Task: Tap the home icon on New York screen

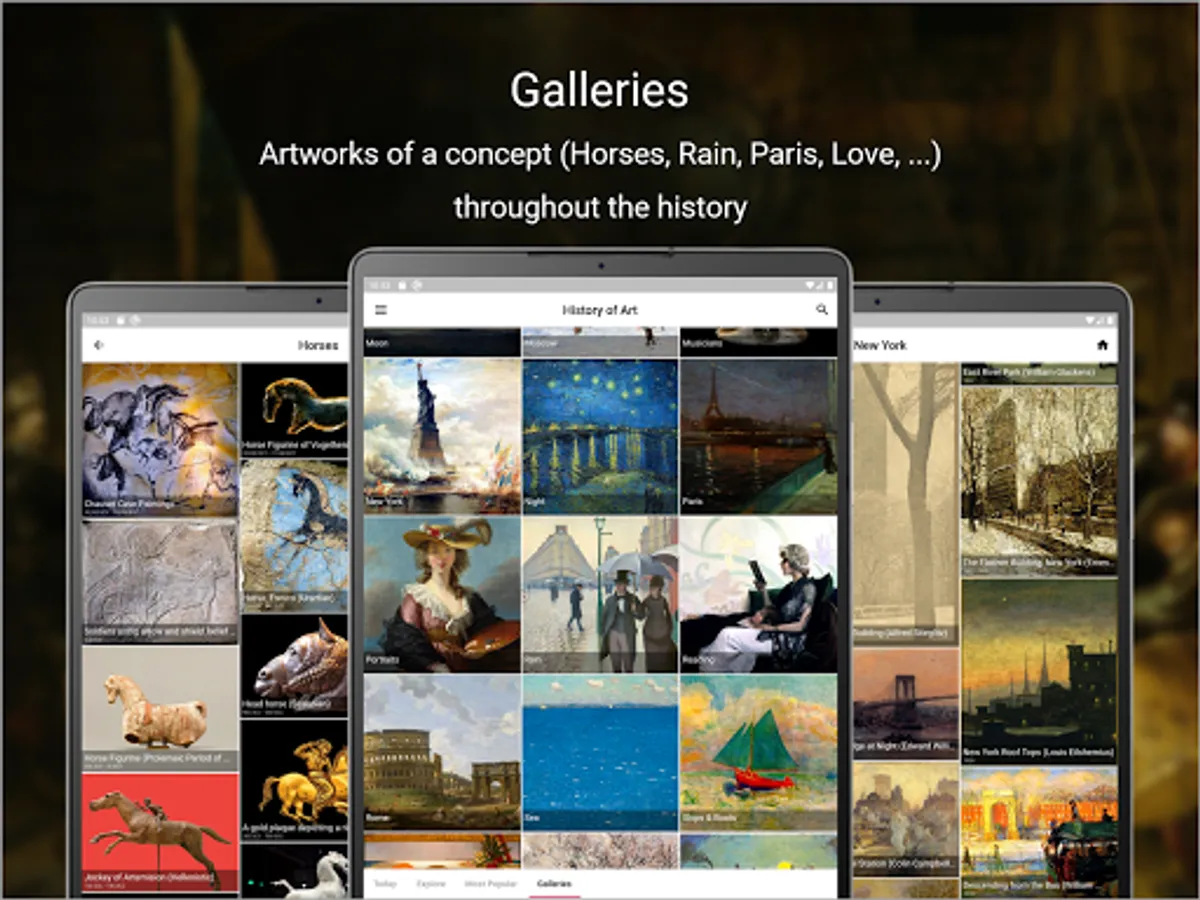Action: (x=1102, y=345)
